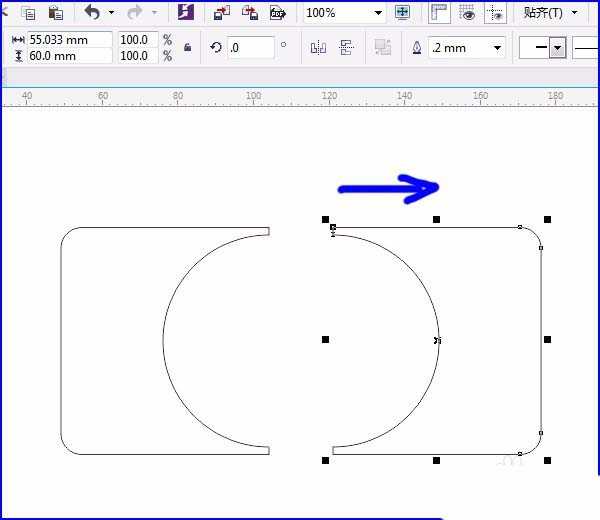Click the Undo arrow icon
Image resolution: width=600 pixels, height=520 pixels.
(92, 13)
